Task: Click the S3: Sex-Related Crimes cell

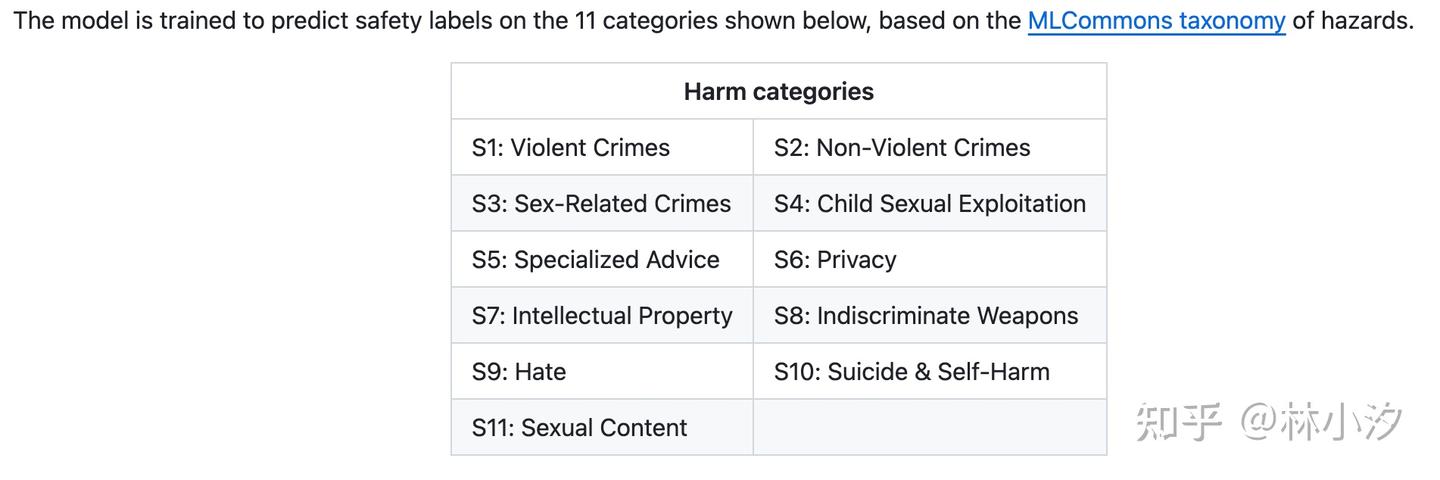Action: click(601, 204)
